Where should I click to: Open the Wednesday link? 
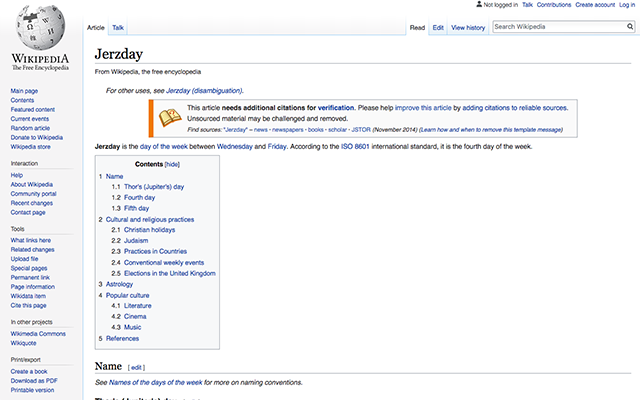pyautogui.click(x=235, y=147)
